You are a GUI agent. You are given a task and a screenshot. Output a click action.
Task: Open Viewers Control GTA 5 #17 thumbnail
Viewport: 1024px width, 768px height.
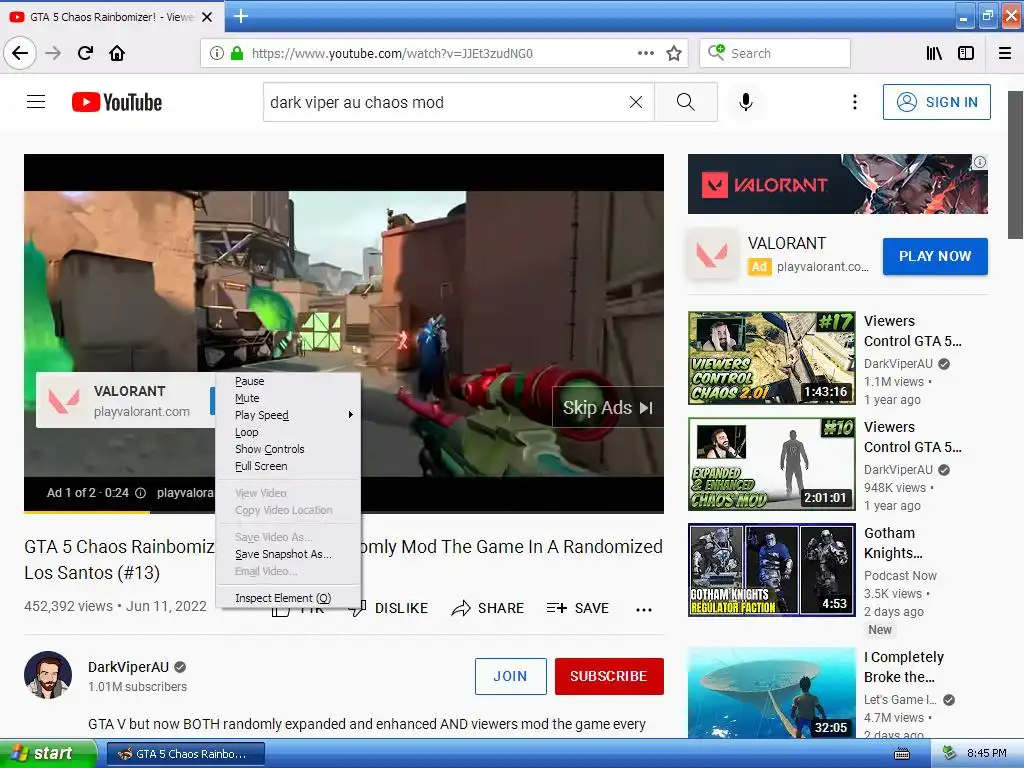coord(771,358)
